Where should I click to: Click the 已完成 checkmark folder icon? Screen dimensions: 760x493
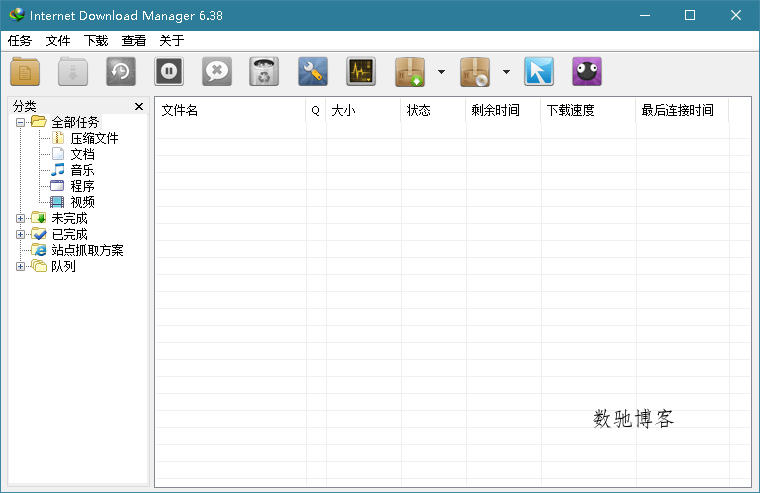pos(39,234)
